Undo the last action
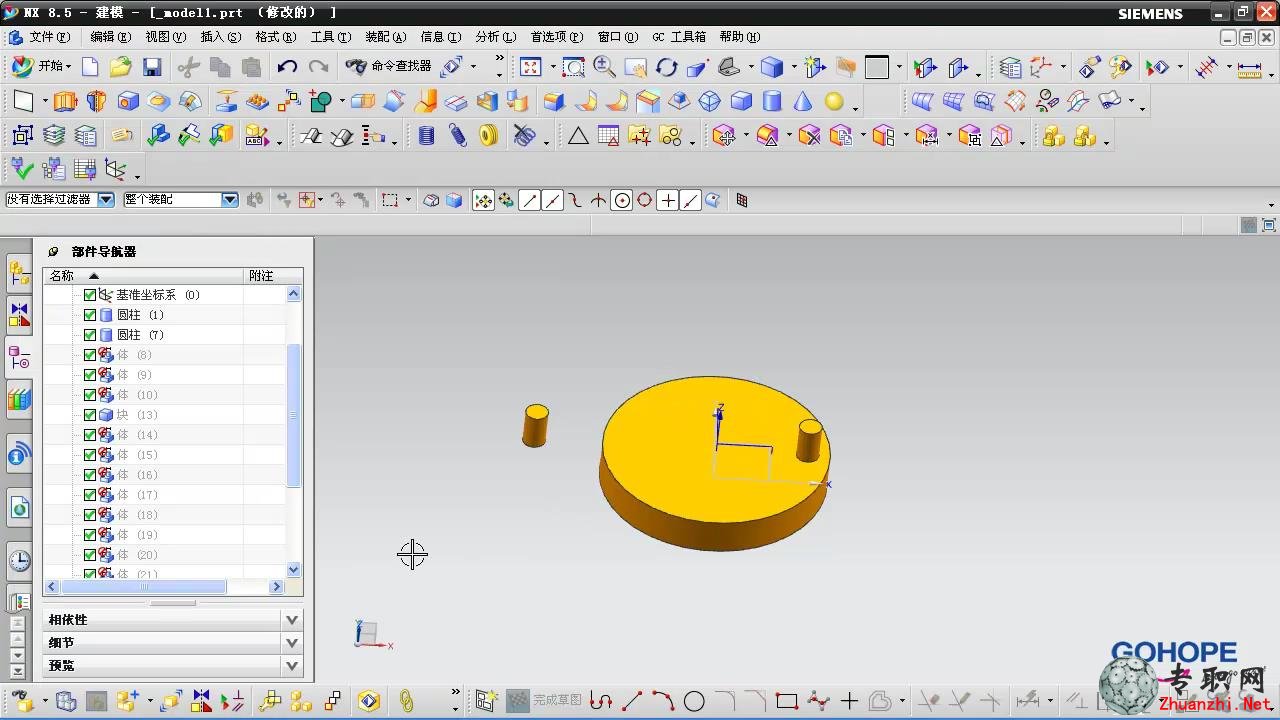This screenshot has width=1280, height=720. tap(287, 67)
